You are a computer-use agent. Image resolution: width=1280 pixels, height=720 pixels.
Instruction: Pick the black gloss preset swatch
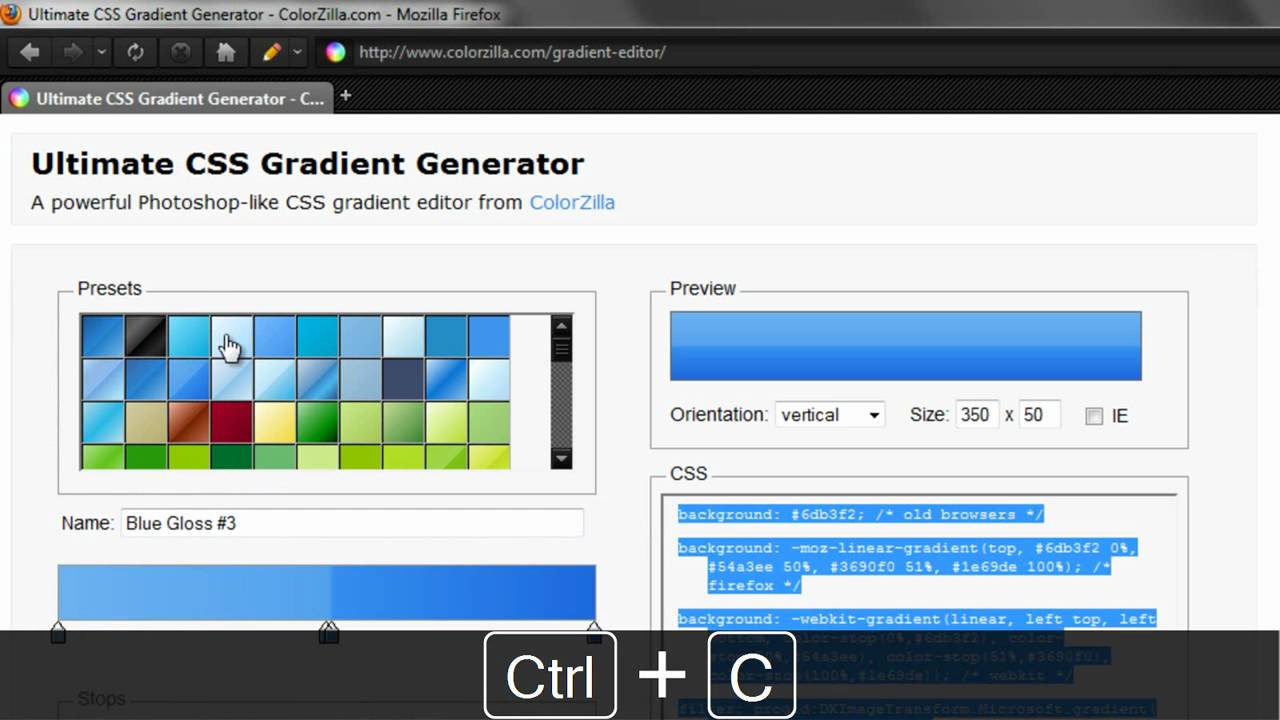tap(145, 336)
